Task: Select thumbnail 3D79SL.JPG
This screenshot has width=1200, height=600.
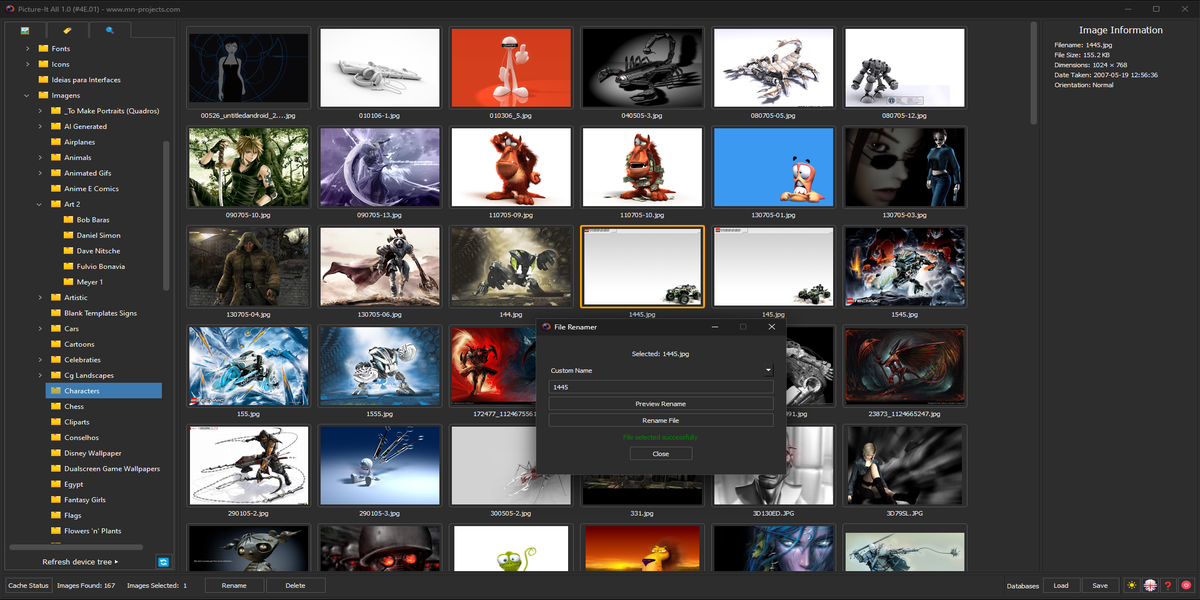Action: 904,465
